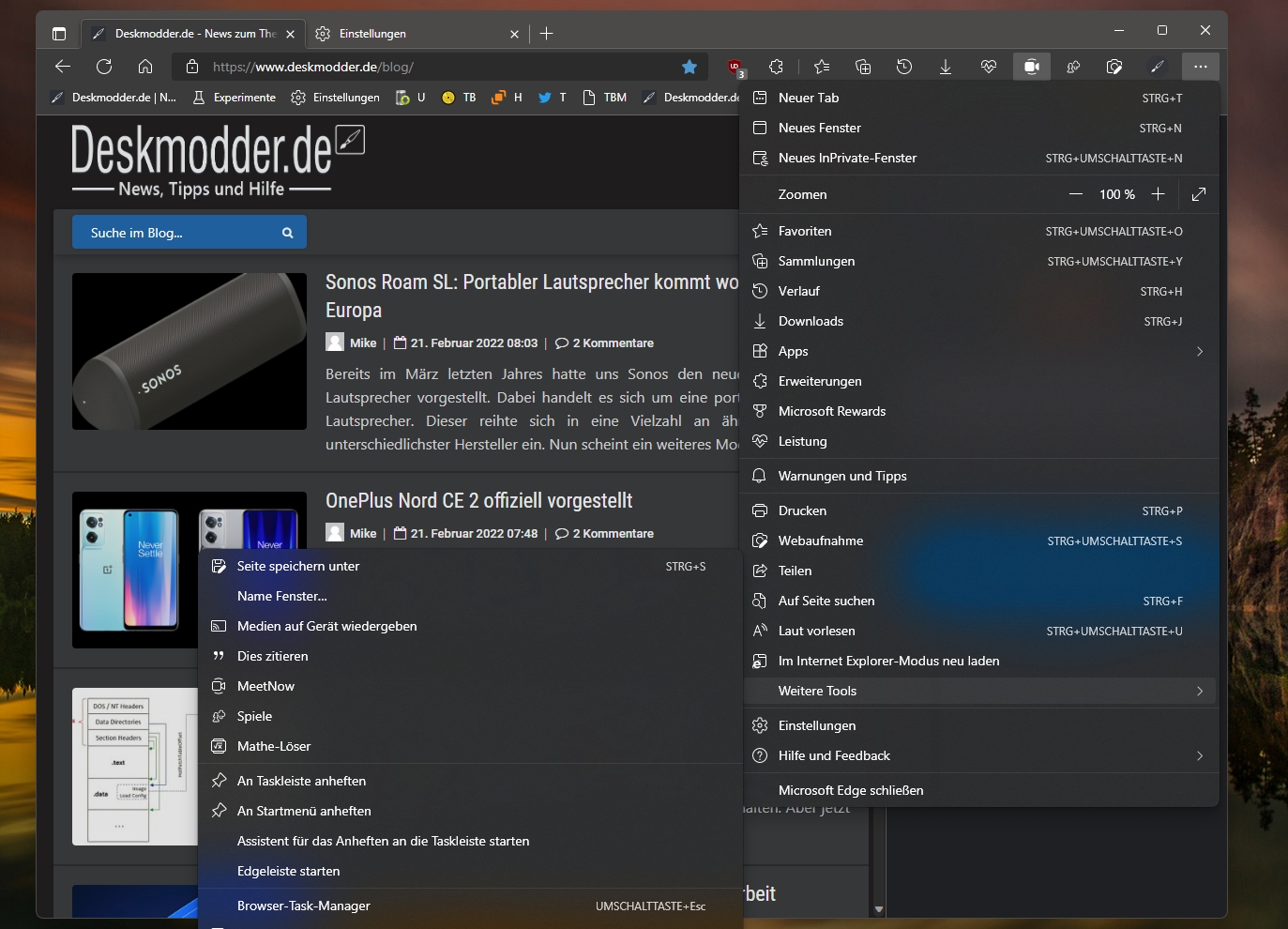Click the search magnifier in blog search box
This screenshot has width=1288, height=929.
288,233
